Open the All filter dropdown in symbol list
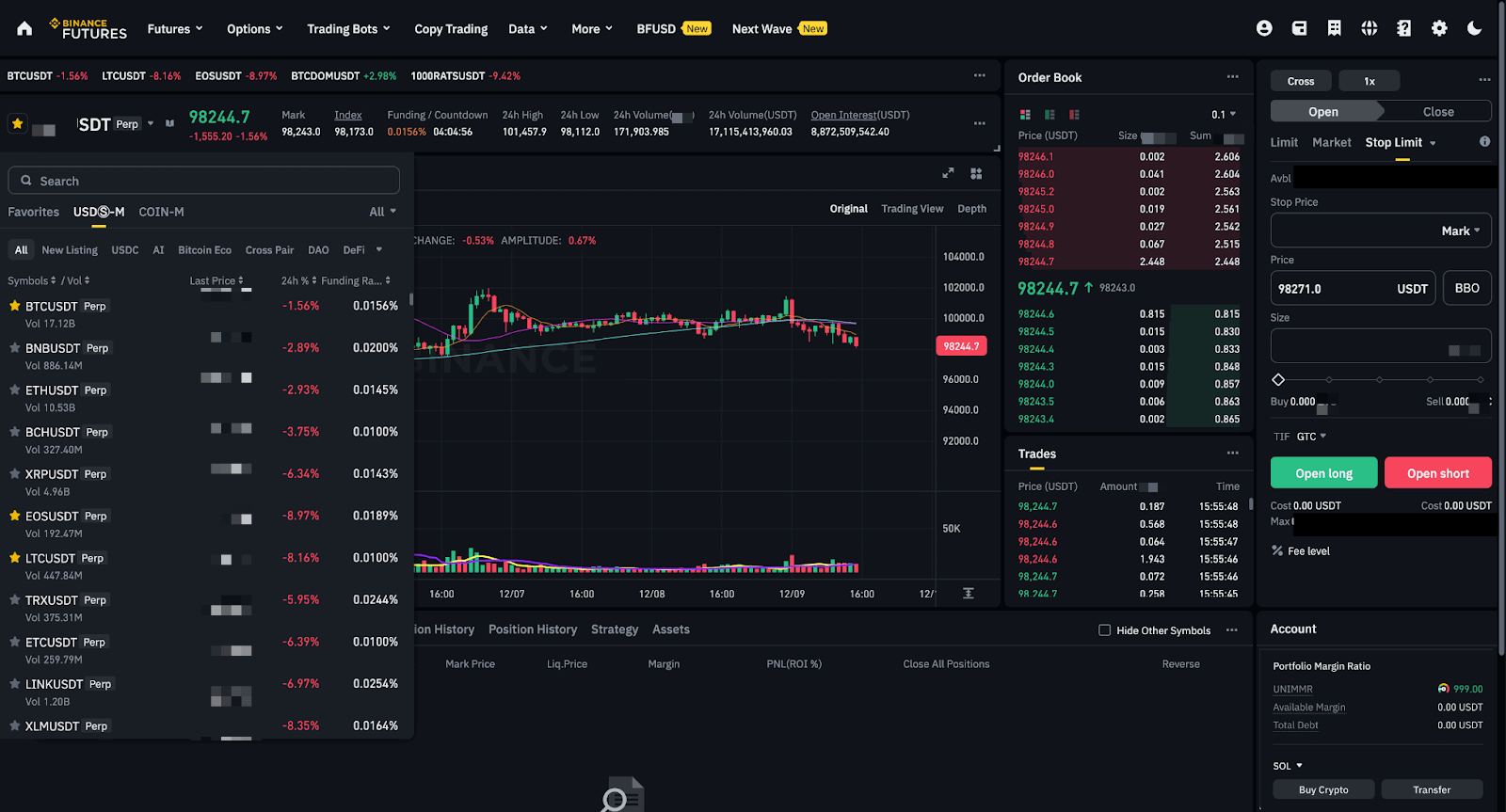Image resolution: width=1506 pixels, height=812 pixels. tap(383, 212)
